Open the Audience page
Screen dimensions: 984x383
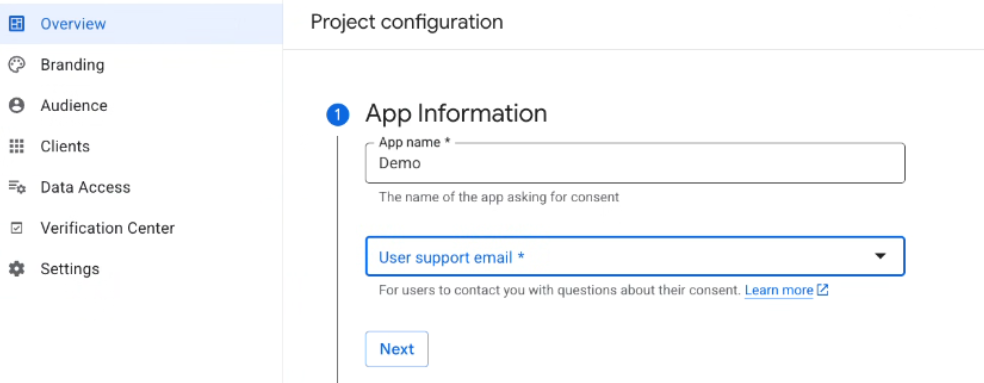(141, 105)
